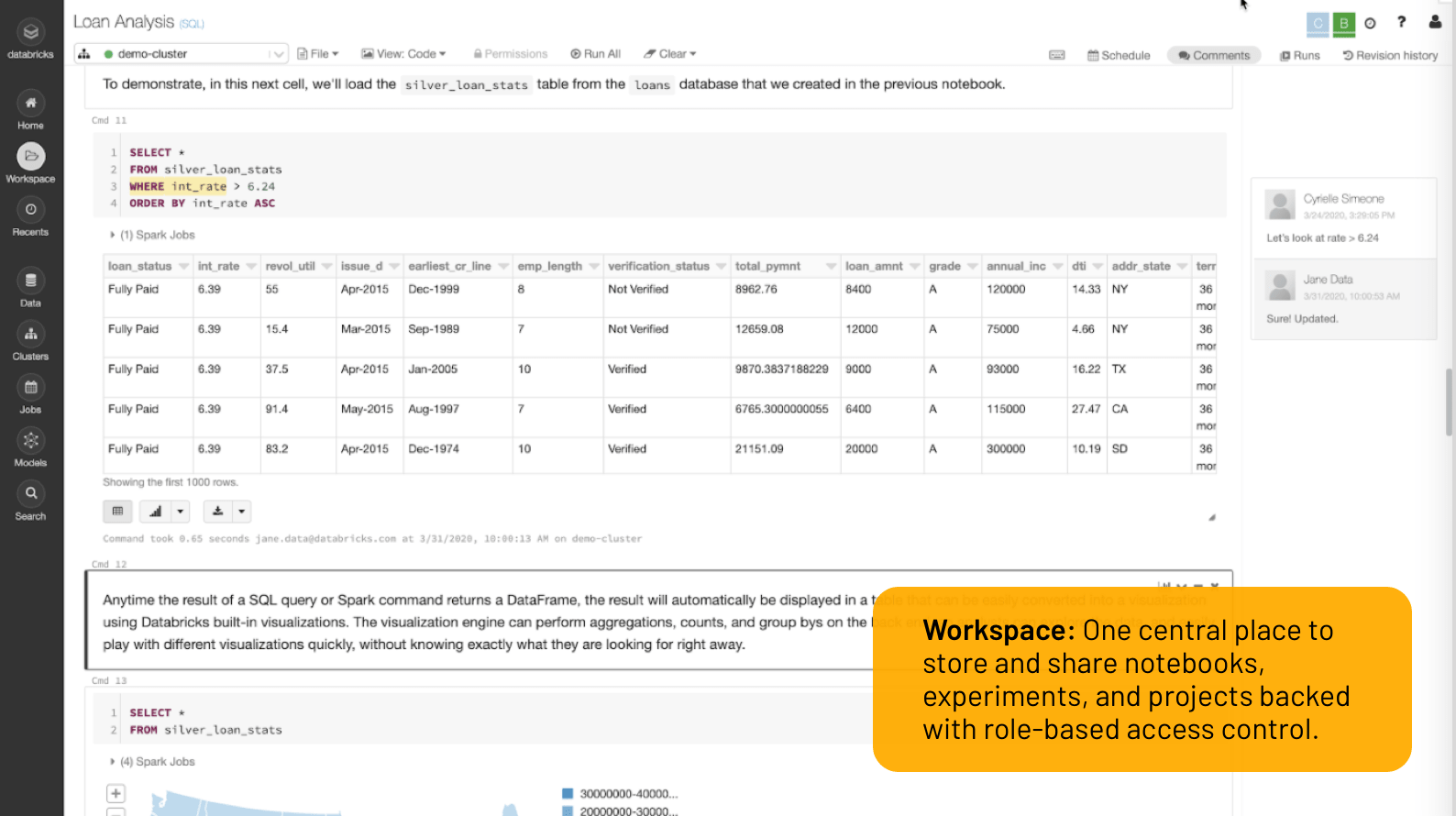This screenshot has height=816, width=1456.
Task: Open the Models sidebar icon
Action: point(30,441)
